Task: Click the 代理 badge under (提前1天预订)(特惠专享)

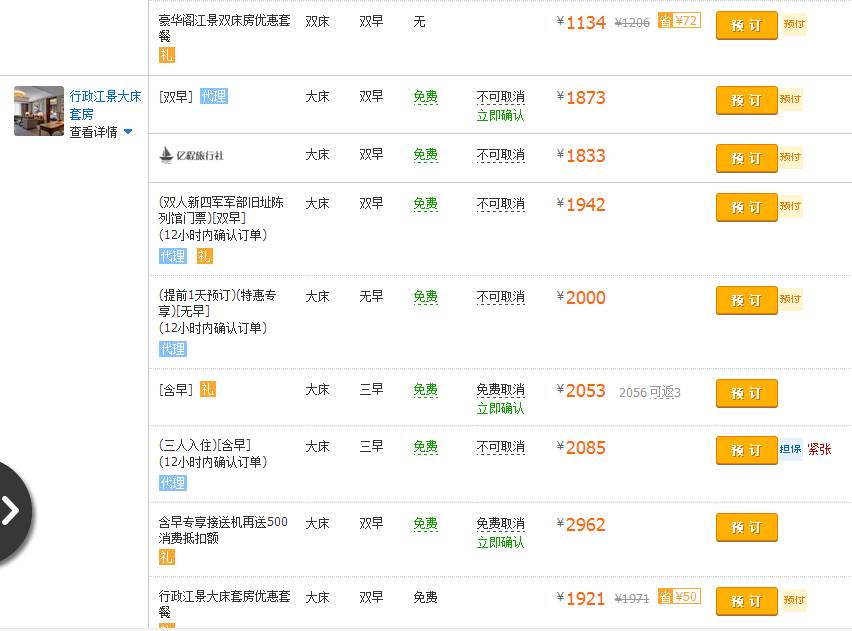Action: (x=171, y=348)
